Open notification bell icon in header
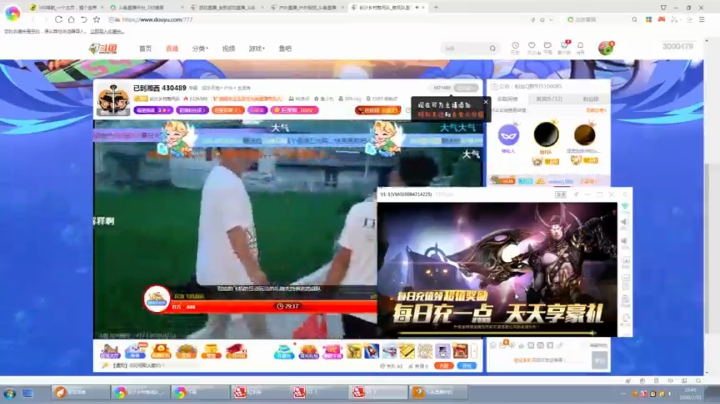This screenshot has height=404, width=720. 580,46
